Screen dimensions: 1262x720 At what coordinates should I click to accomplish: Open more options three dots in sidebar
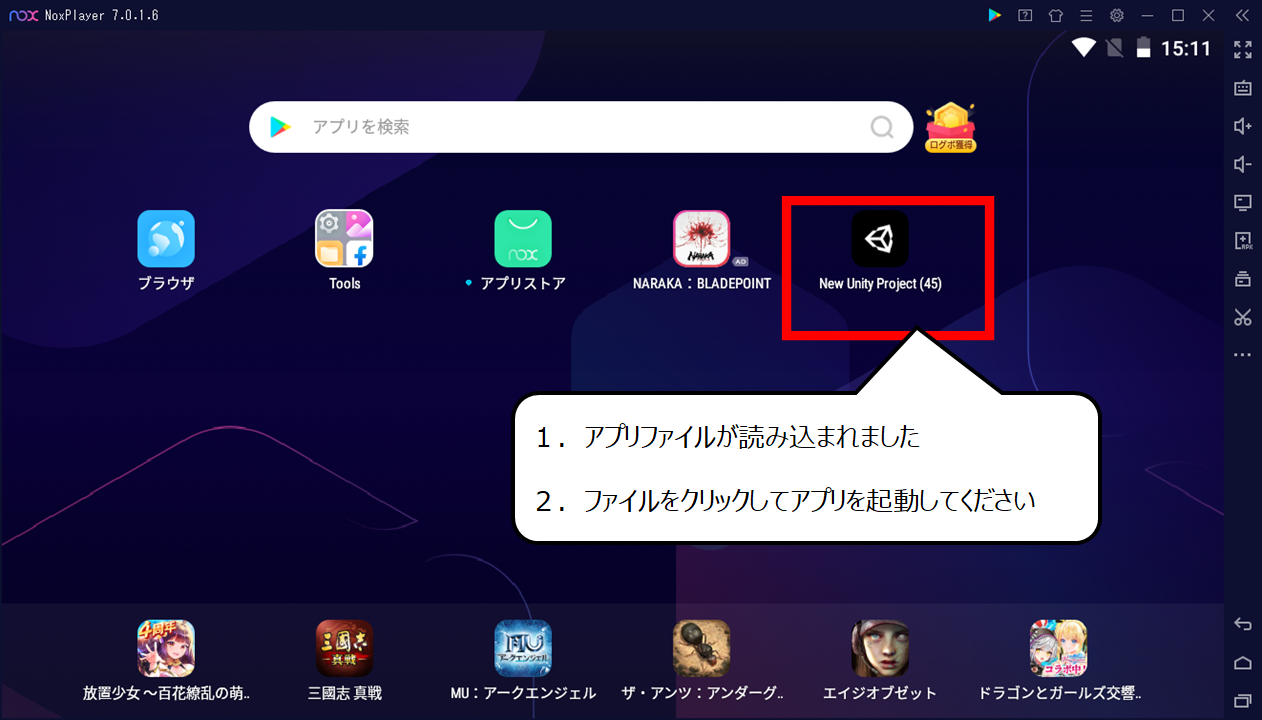1243,355
